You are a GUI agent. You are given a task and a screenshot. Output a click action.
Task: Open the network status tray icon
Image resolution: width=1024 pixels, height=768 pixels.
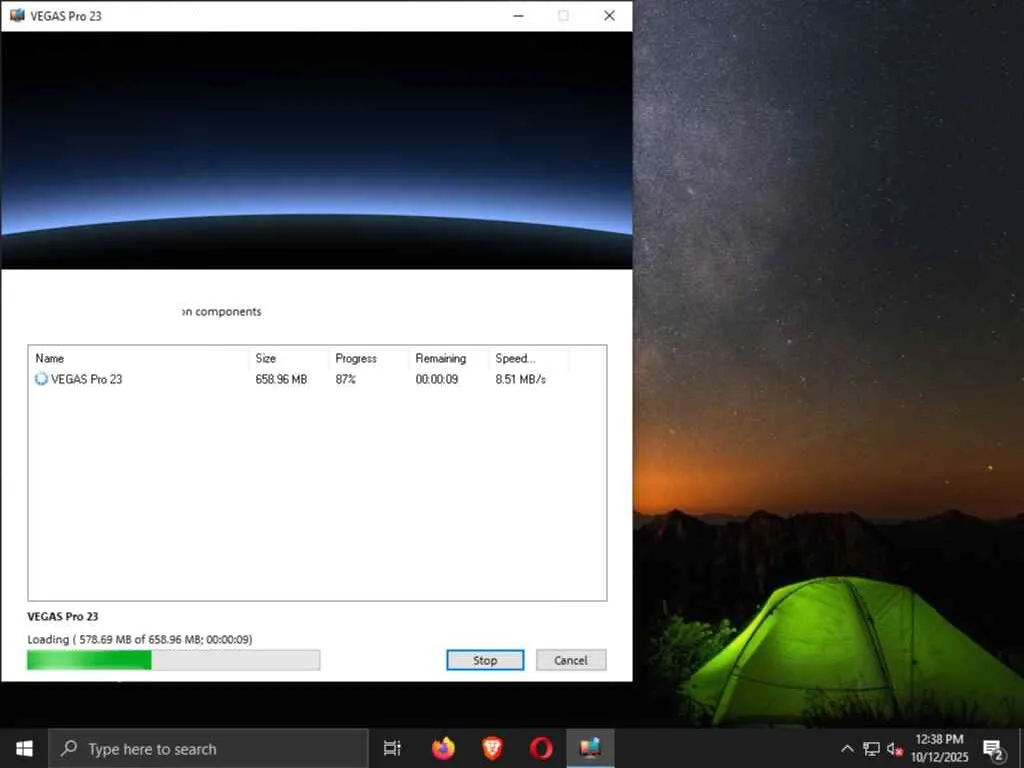(x=871, y=748)
